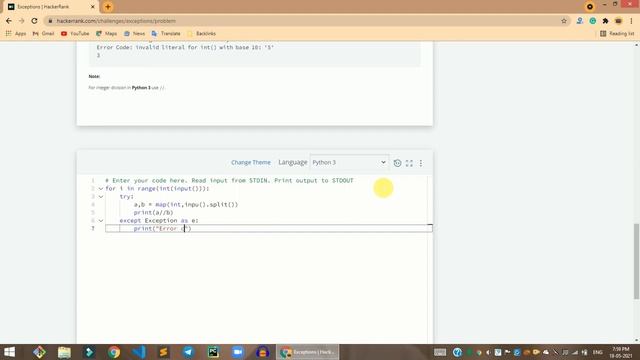Click the a,b = map code line
The image size is (640, 360).
(186, 204)
